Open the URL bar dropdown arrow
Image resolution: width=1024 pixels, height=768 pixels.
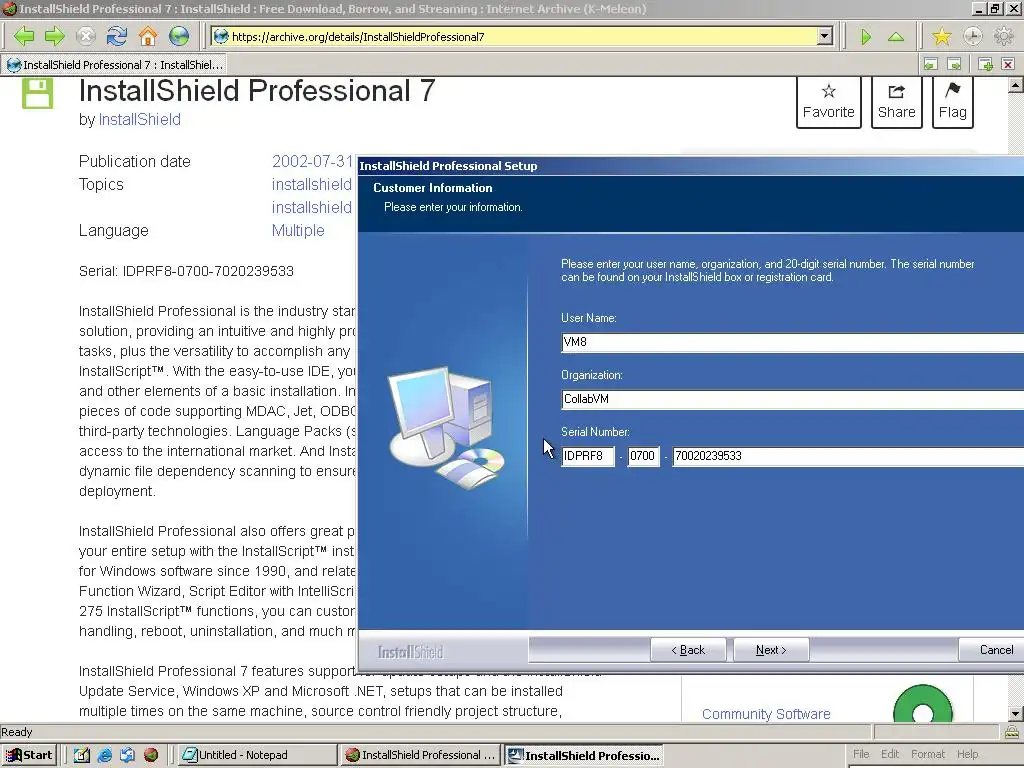pos(825,36)
